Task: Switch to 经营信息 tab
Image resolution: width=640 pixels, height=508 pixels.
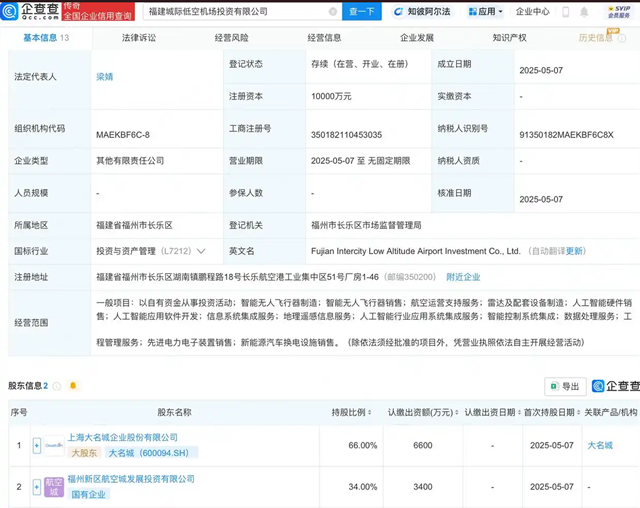Action: 324,38
